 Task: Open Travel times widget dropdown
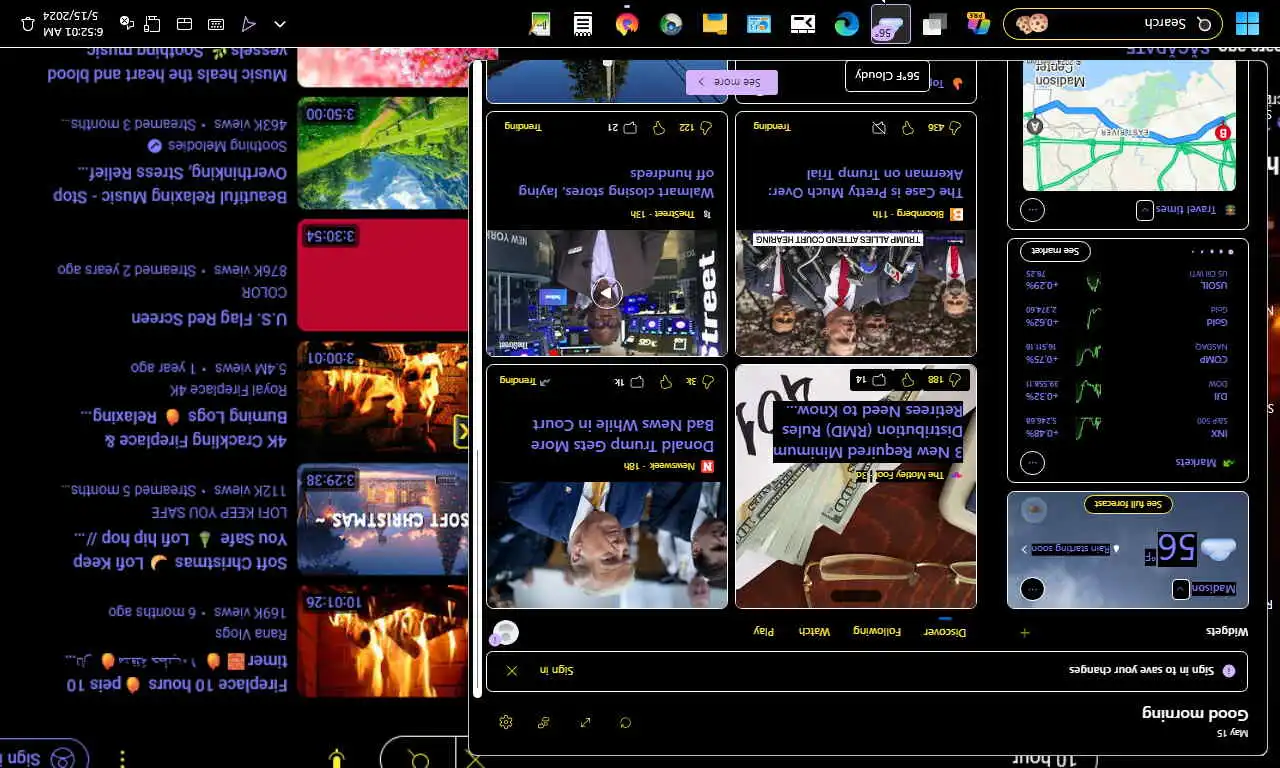1144,210
